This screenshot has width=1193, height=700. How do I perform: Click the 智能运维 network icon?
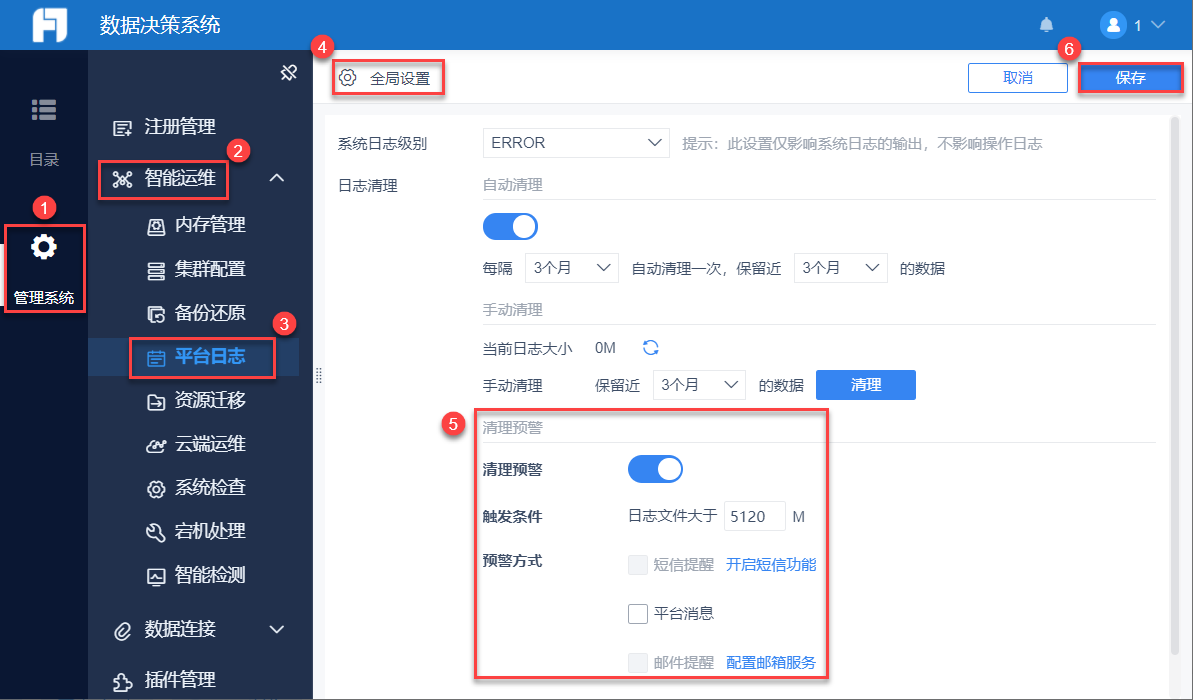click(122, 179)
